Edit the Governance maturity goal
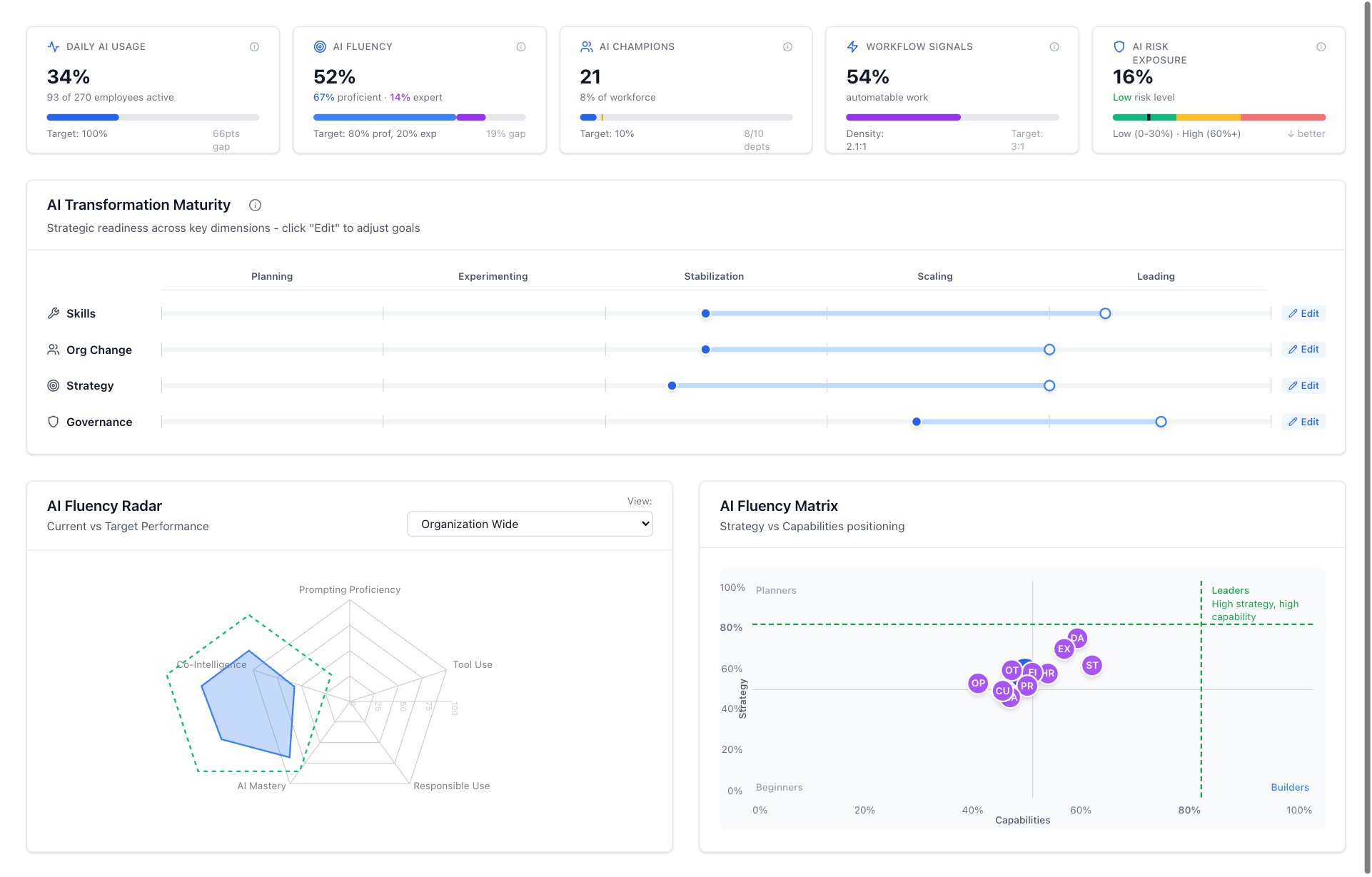Screen dimensions: 1372x877 1303,422
